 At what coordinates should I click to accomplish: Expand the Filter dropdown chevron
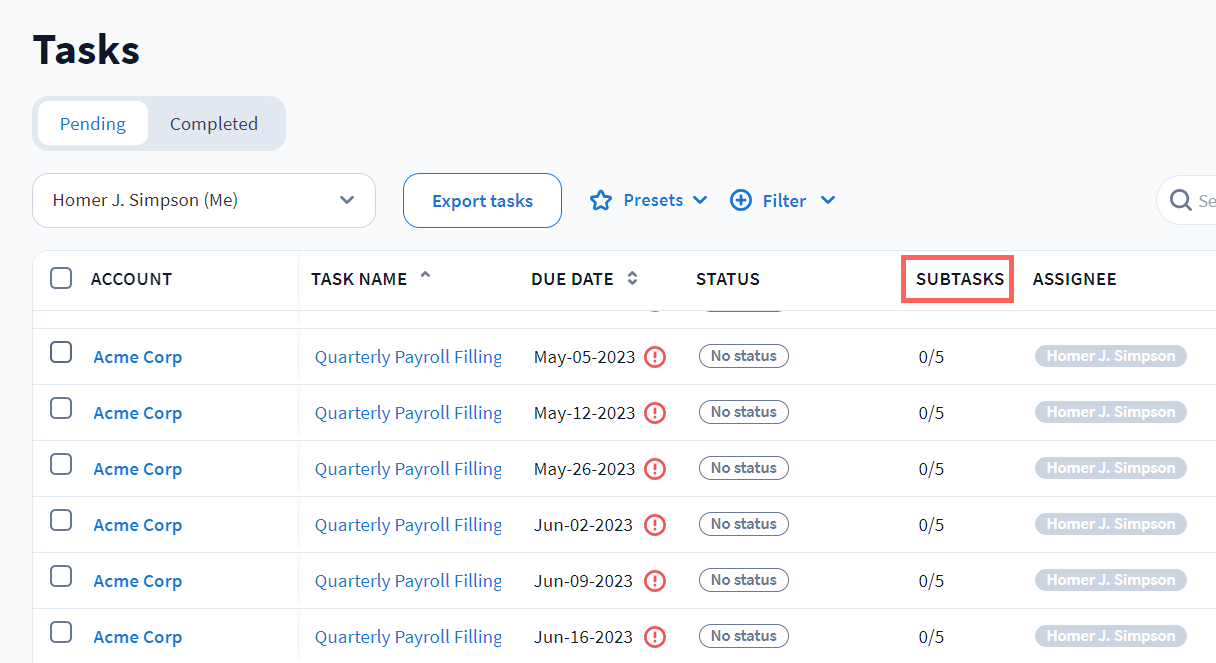[828, 201]
